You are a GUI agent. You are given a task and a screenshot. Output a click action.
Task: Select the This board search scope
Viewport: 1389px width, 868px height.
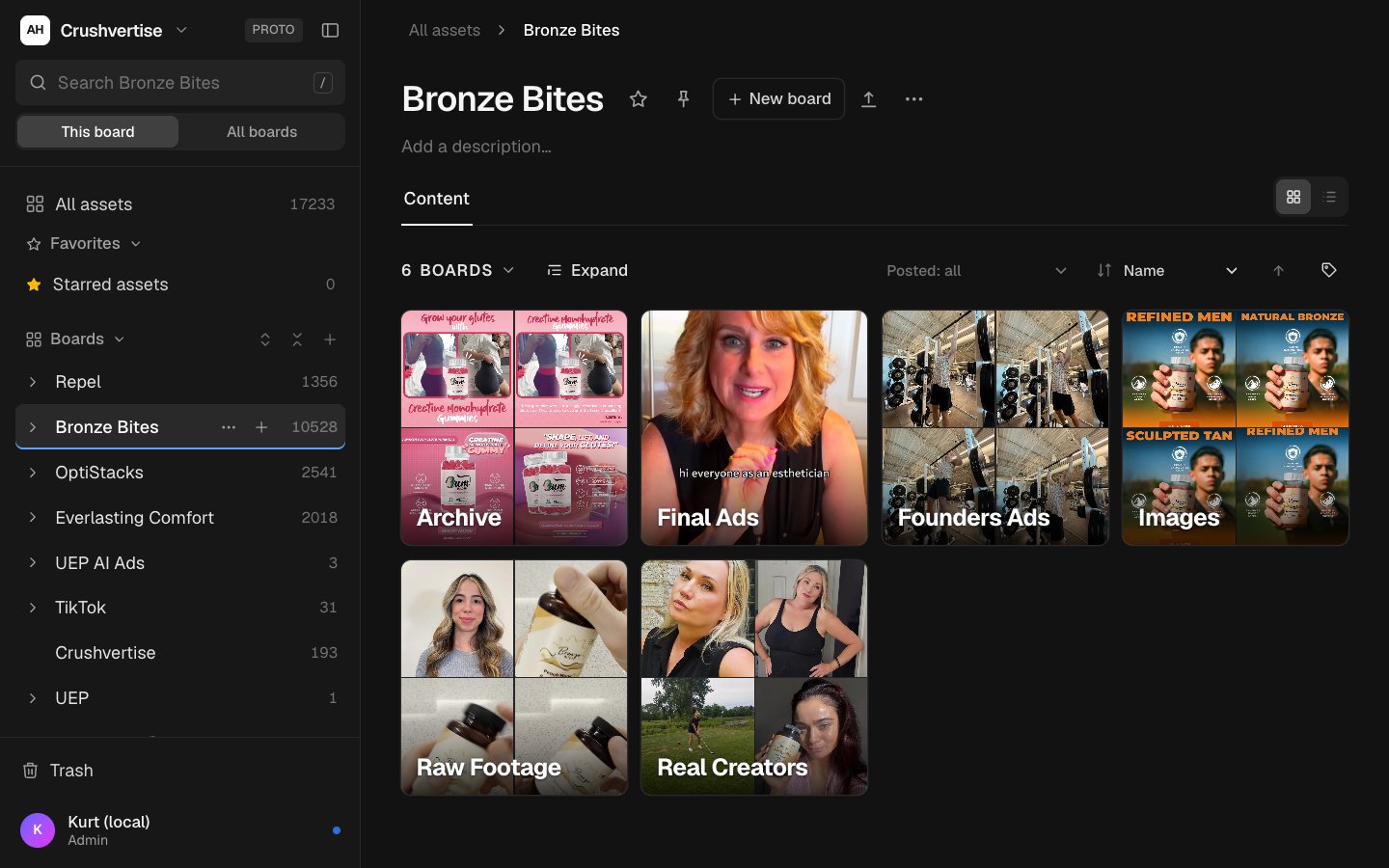97,132
